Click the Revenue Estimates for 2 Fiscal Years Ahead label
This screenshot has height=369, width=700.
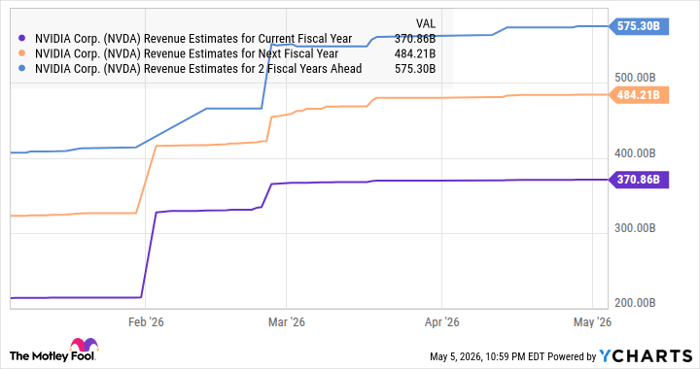(x=198, y=69)
